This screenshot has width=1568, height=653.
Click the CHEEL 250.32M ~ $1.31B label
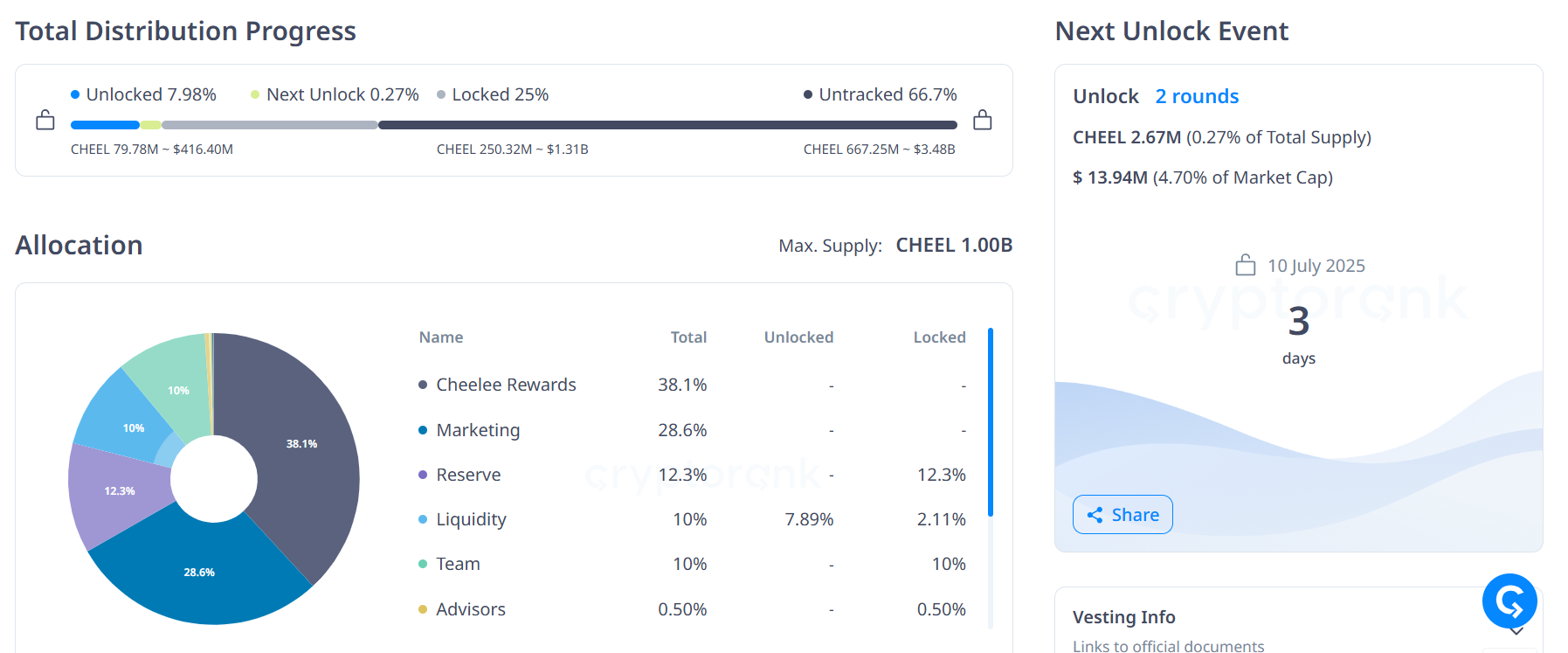(513, 149)
